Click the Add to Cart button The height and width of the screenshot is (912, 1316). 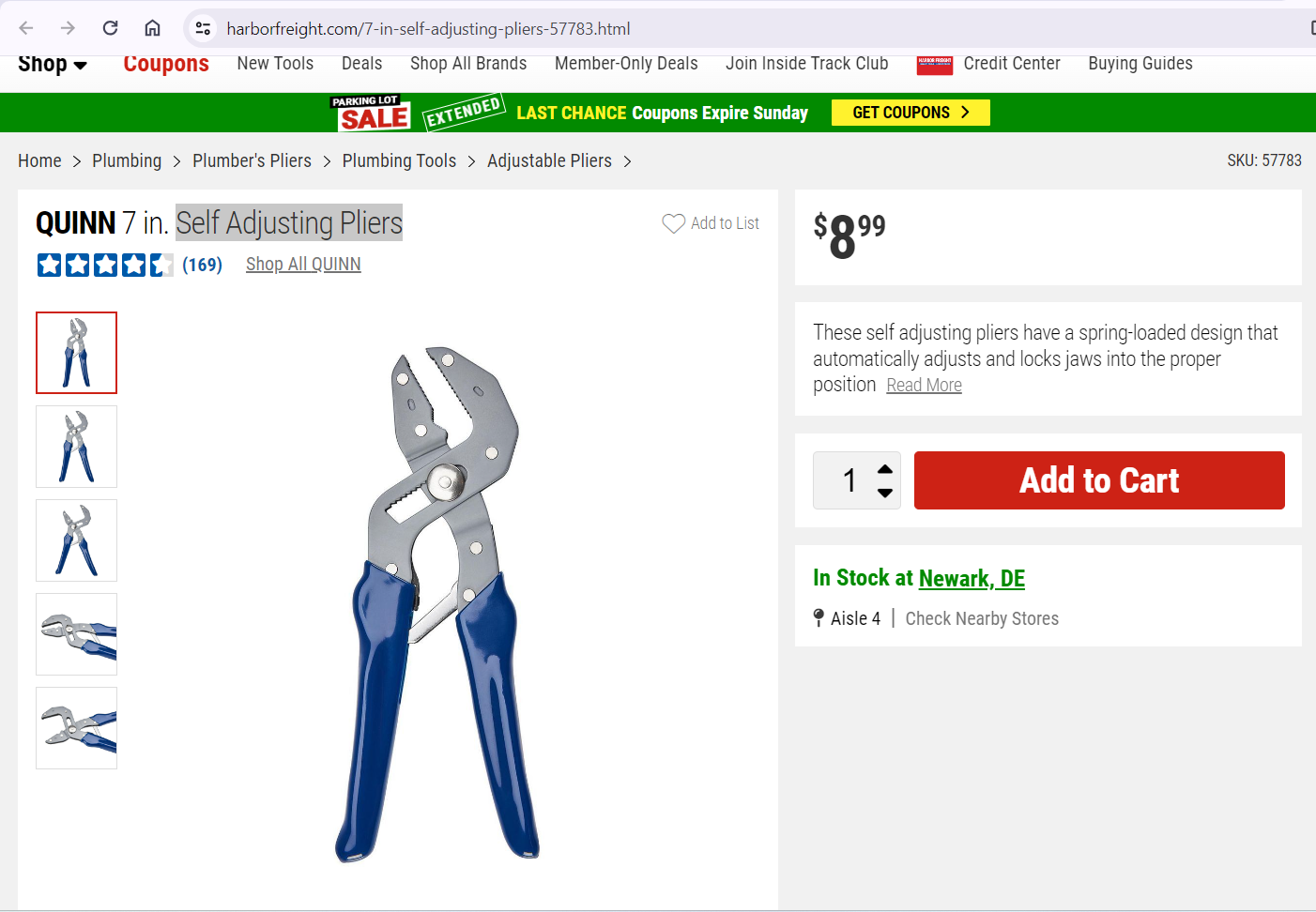[1099, 480]
